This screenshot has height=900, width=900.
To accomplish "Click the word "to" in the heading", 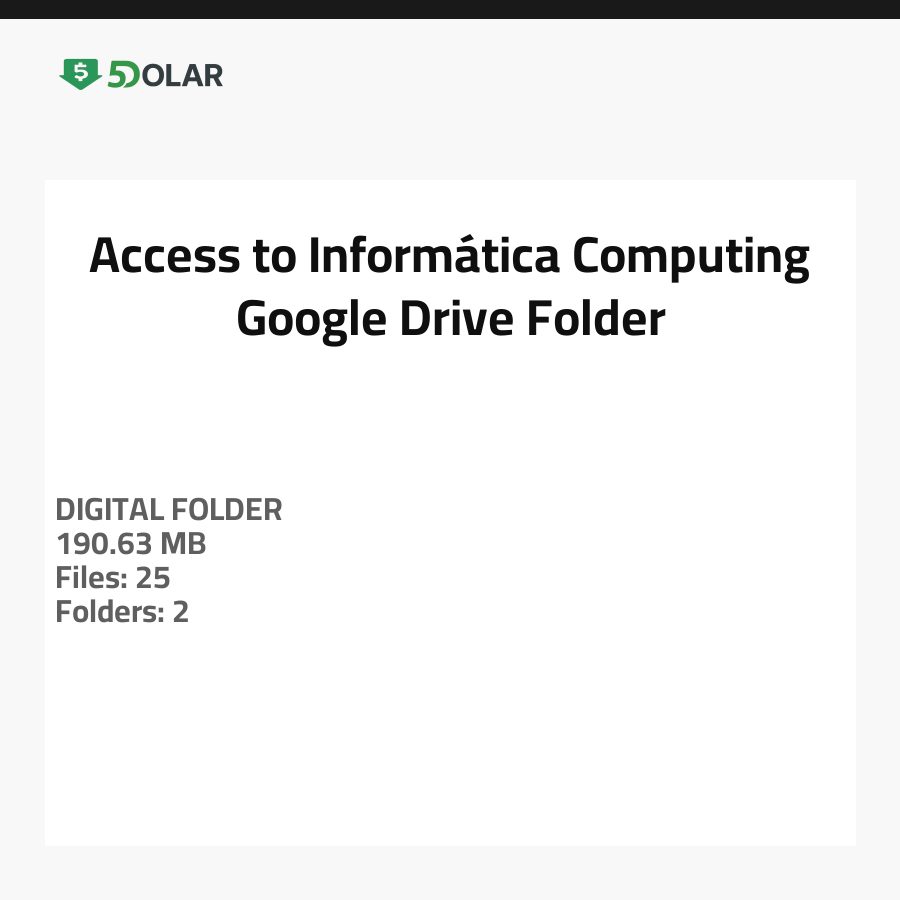I will (x=276, y=257).
